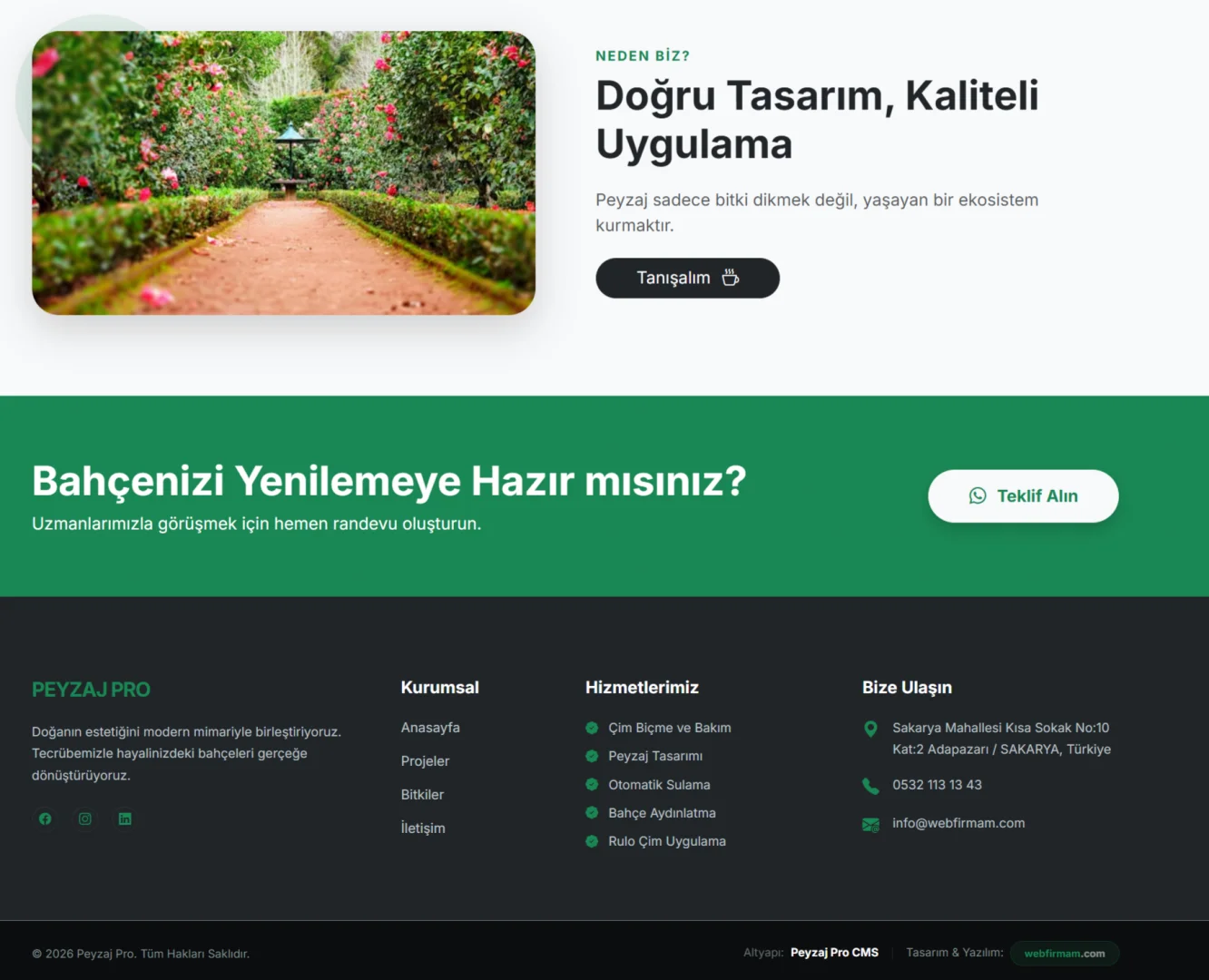Screen dimensions: 1209x980
Task: Click the phone handset icon
Action: point(870,786)
